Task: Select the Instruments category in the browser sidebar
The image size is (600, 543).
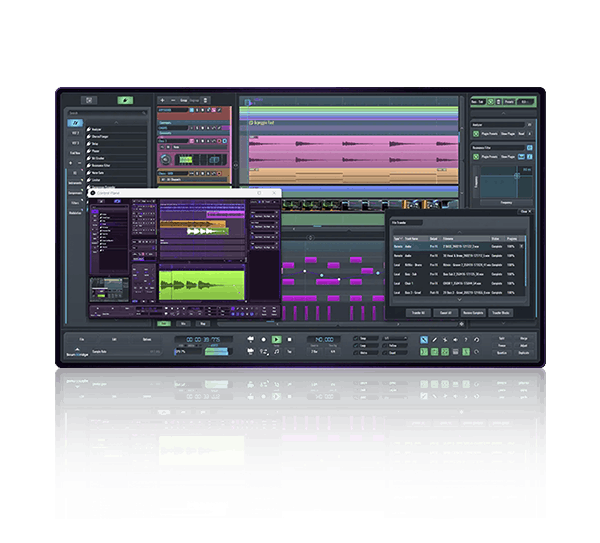Action: [75, 183]
